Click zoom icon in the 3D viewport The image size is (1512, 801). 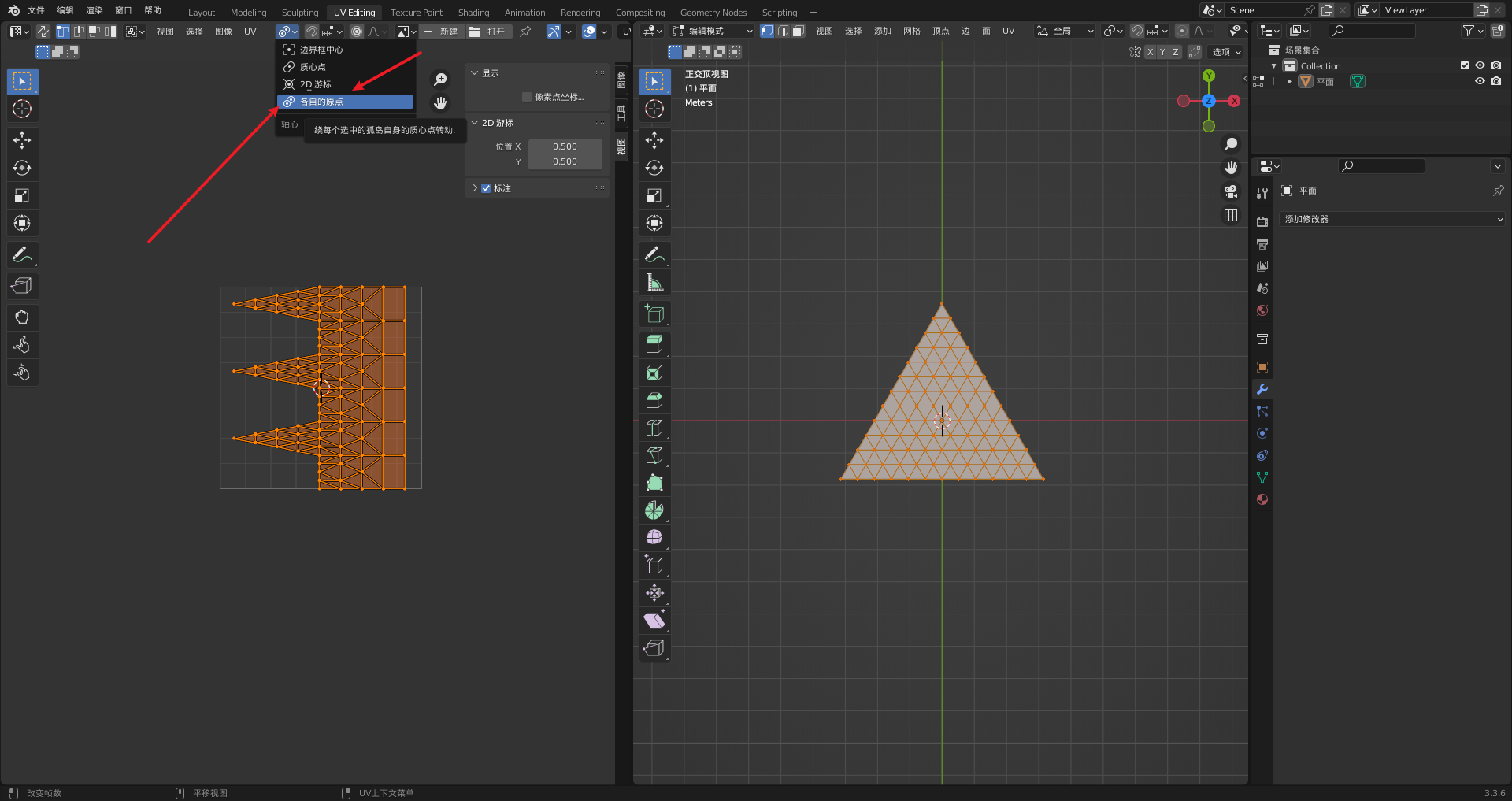(x=1231, y=144)
